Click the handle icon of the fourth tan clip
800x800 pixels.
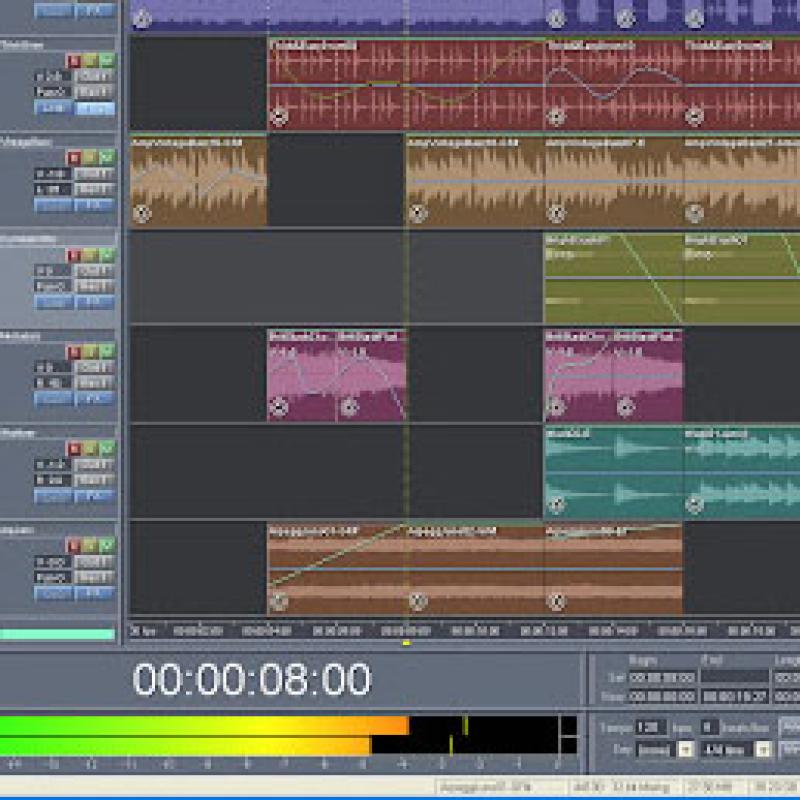click(x=694, y=213)
